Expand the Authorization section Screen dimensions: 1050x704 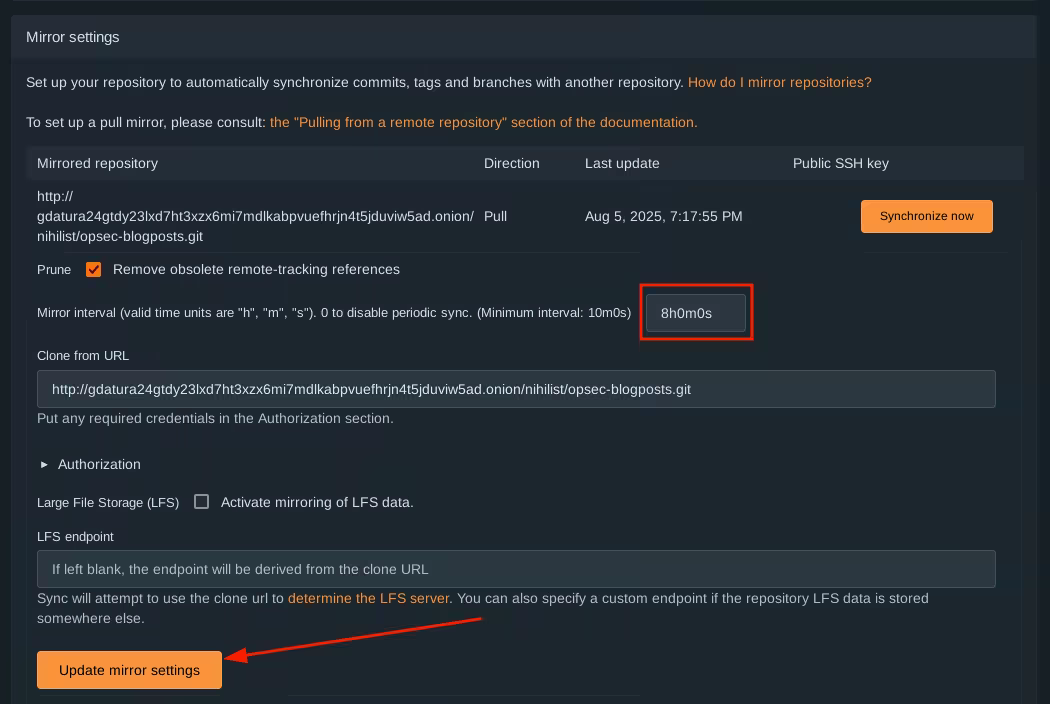99,464
